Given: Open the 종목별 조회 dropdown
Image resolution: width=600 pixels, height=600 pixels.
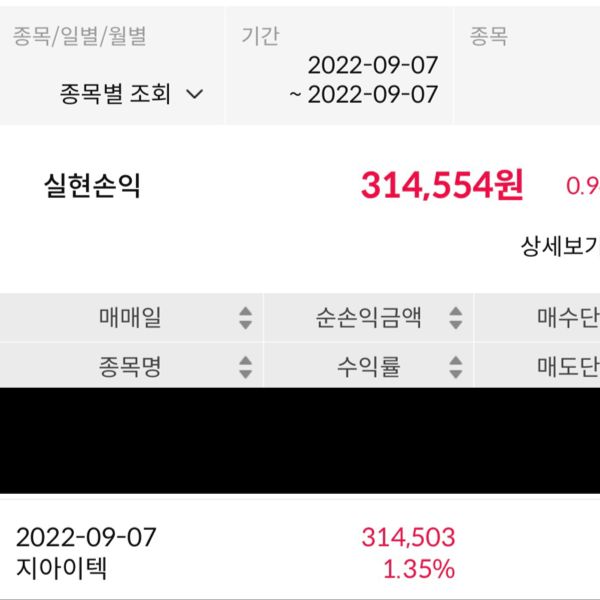Looking at the screenshot, I should coord(131,94).
